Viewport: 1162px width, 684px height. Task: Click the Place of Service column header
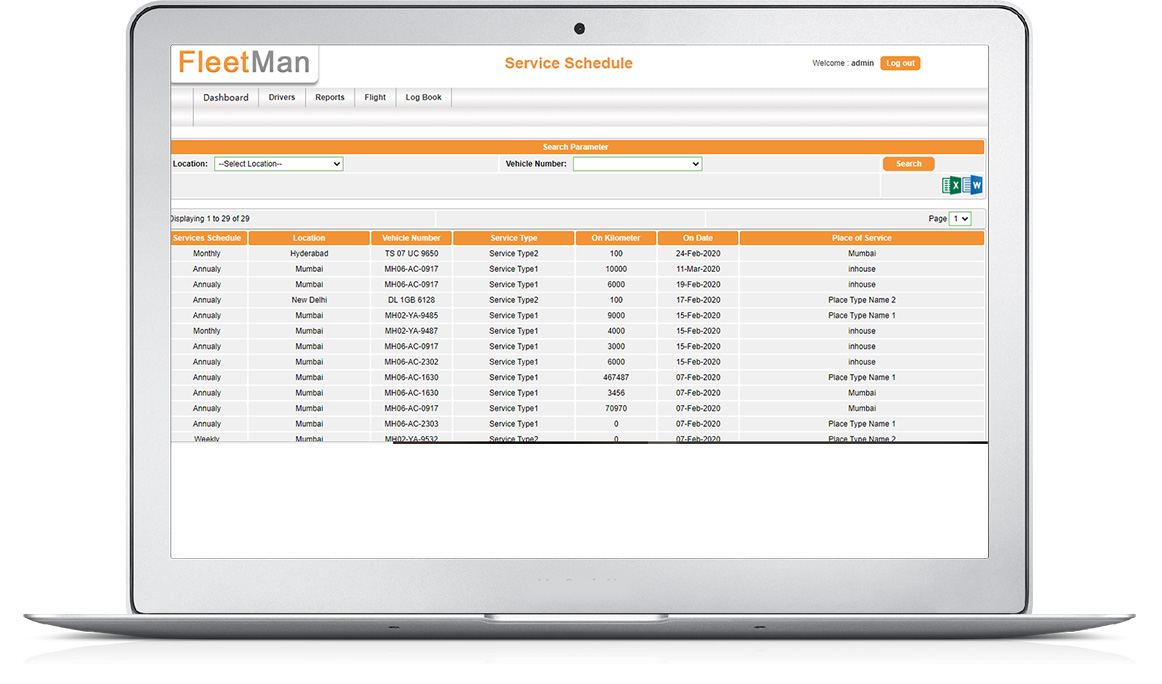tap(861, 238)
